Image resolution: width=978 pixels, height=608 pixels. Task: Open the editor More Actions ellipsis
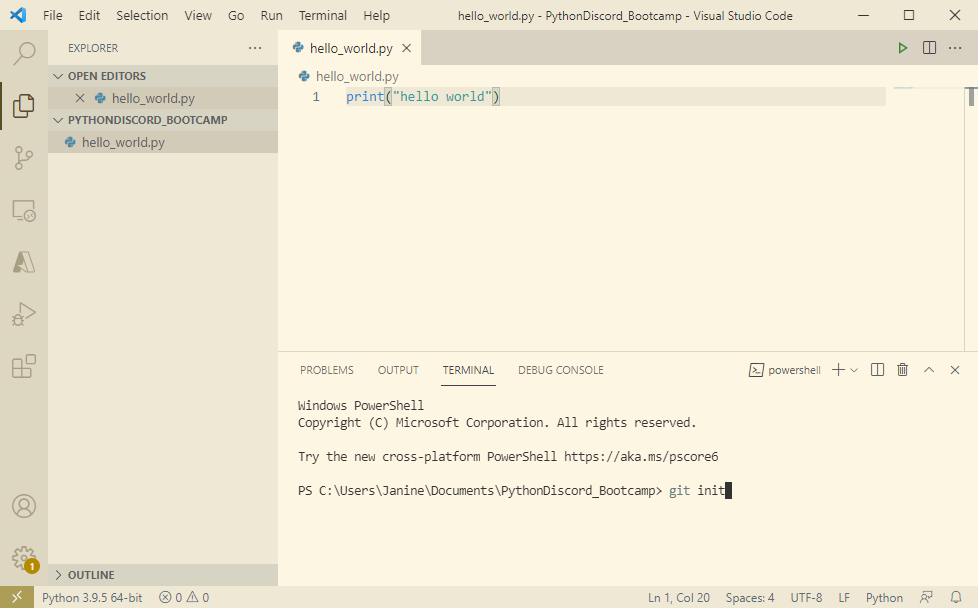(955, 48)
